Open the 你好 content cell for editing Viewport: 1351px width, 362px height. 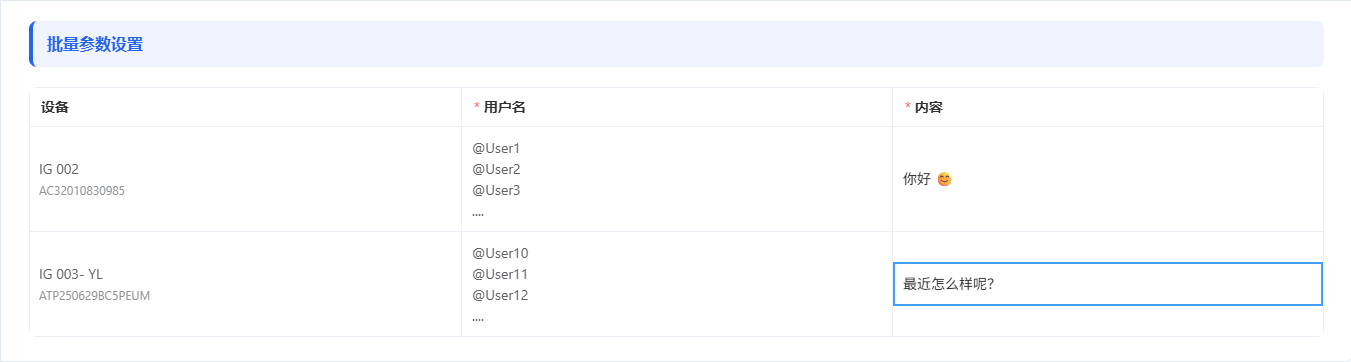1108,179
